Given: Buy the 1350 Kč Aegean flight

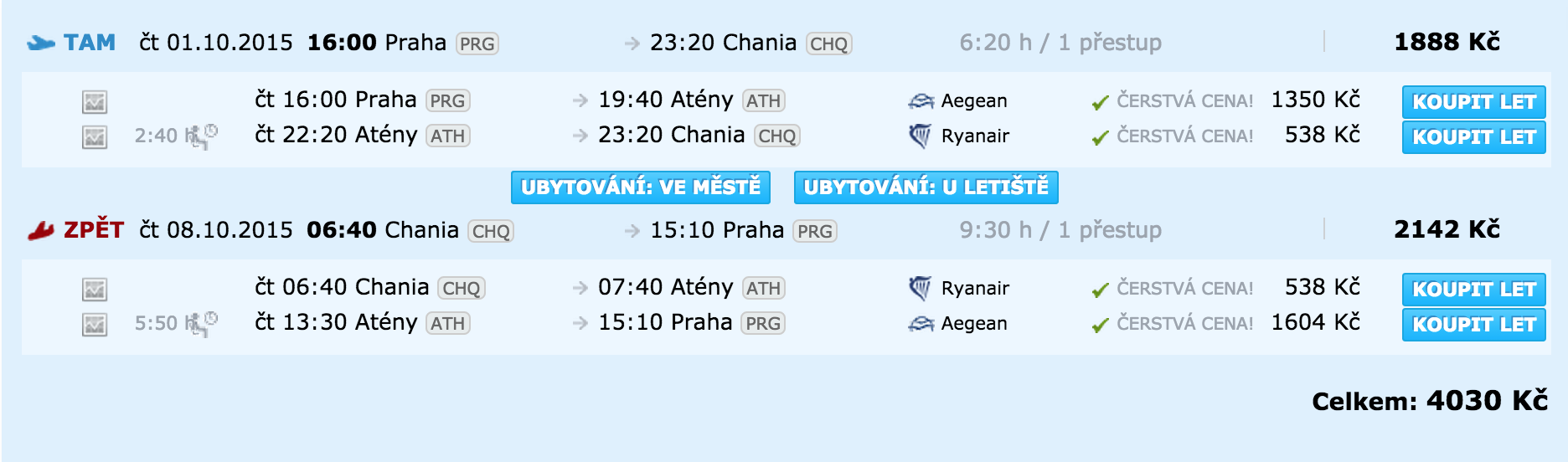Looking at the screenshot, I should pos(1473,102).
